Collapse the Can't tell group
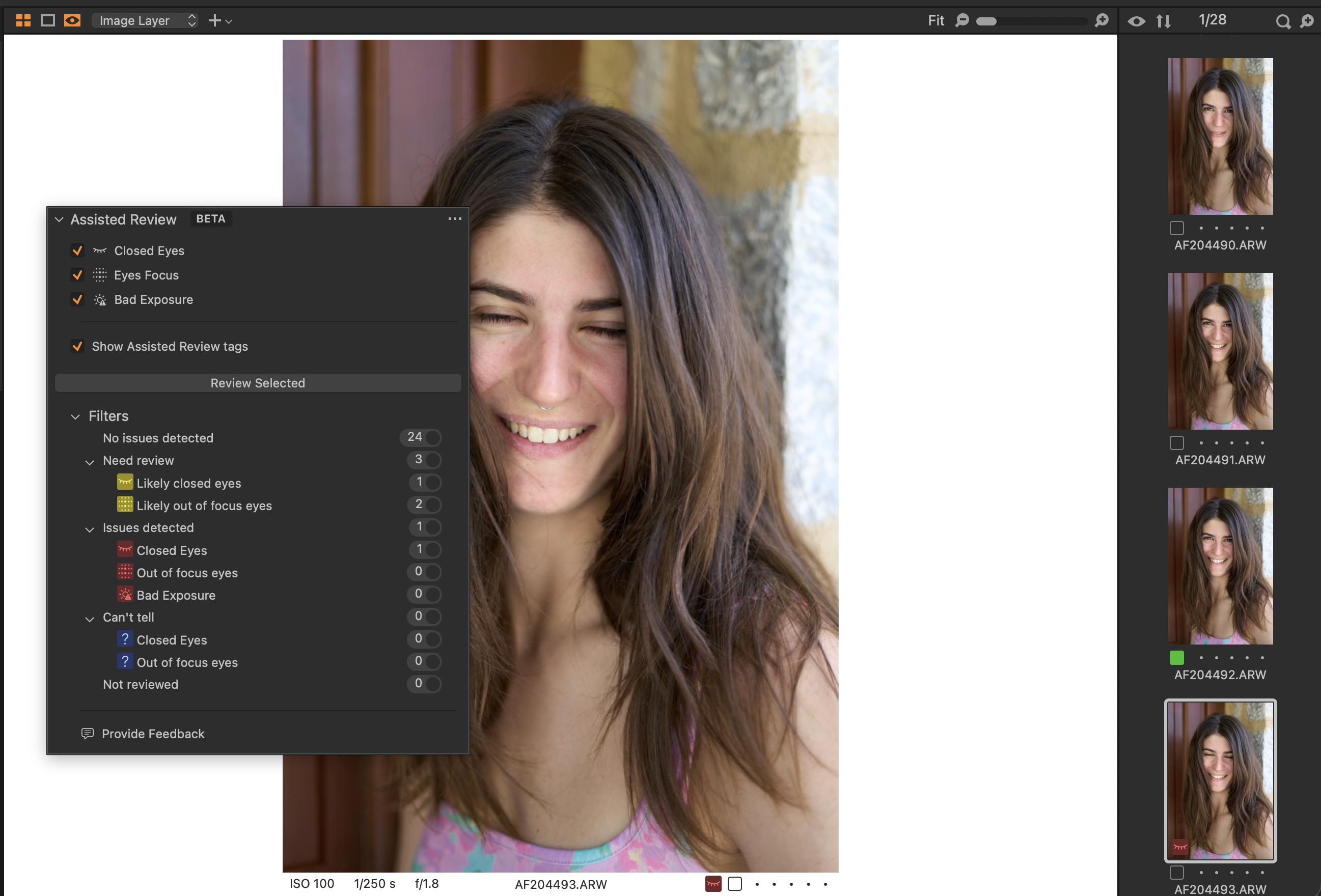1321x896 pixels. pos(89,619)
